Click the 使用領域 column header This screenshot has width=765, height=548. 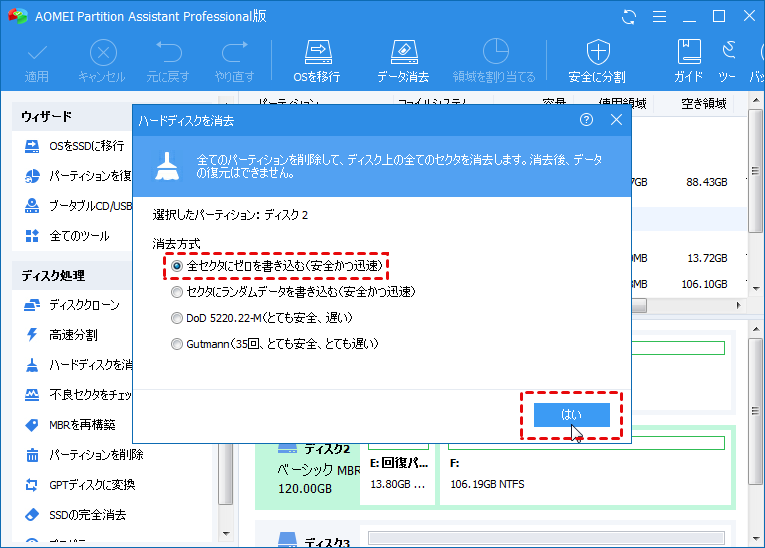click(622, 103)
